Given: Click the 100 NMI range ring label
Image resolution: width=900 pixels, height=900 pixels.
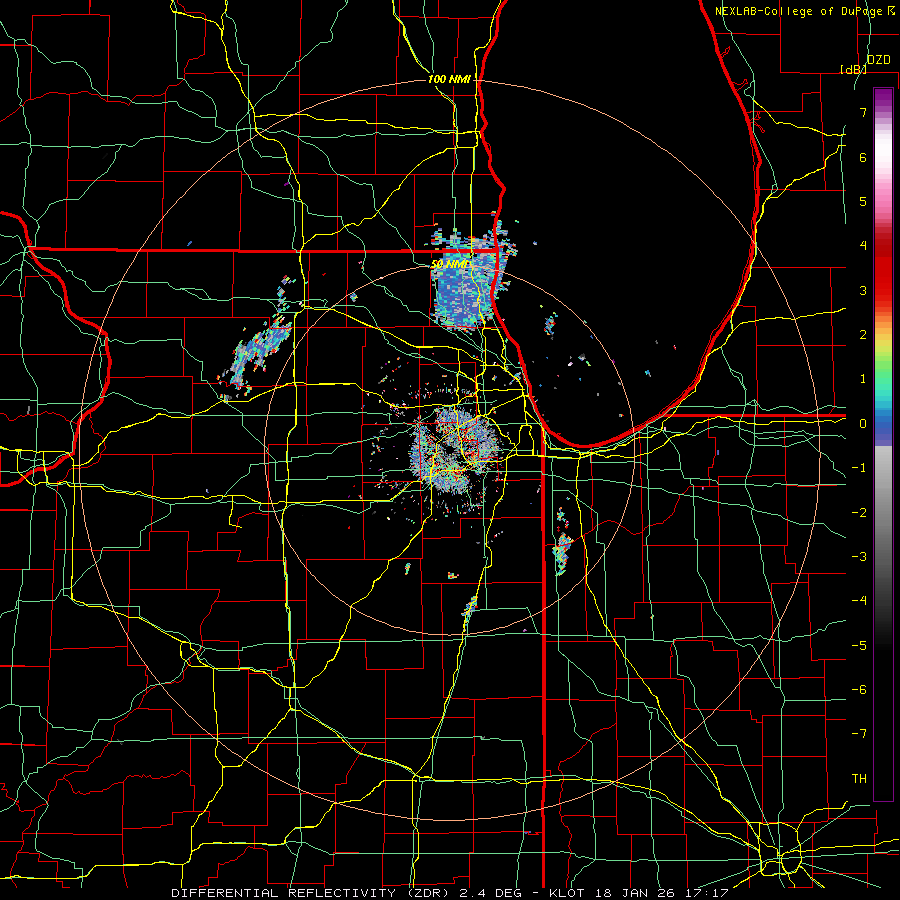Looking at the screenshot, I should pyautogui.click(x=449, y=79).
